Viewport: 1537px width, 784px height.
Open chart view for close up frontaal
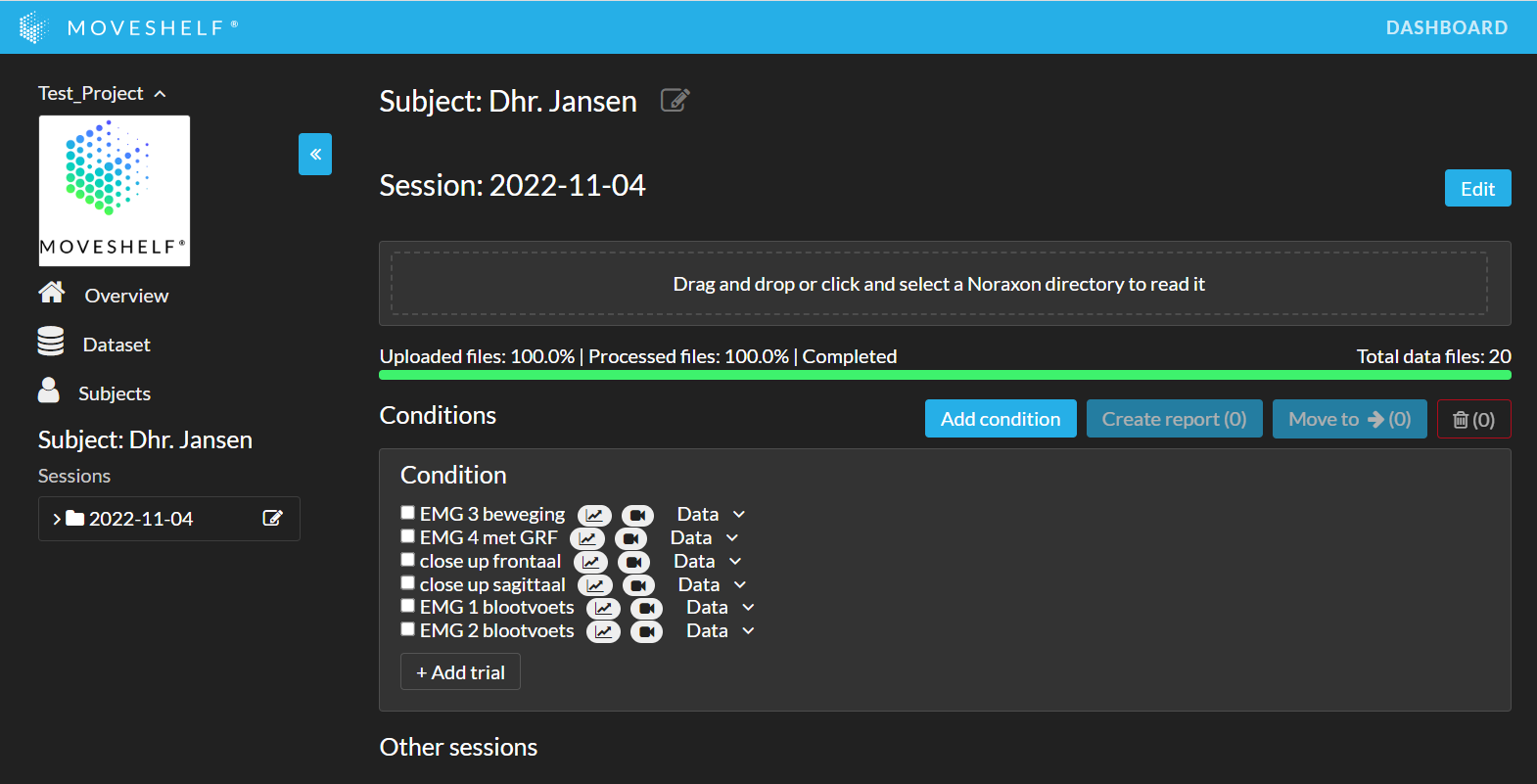click(590, 563)
